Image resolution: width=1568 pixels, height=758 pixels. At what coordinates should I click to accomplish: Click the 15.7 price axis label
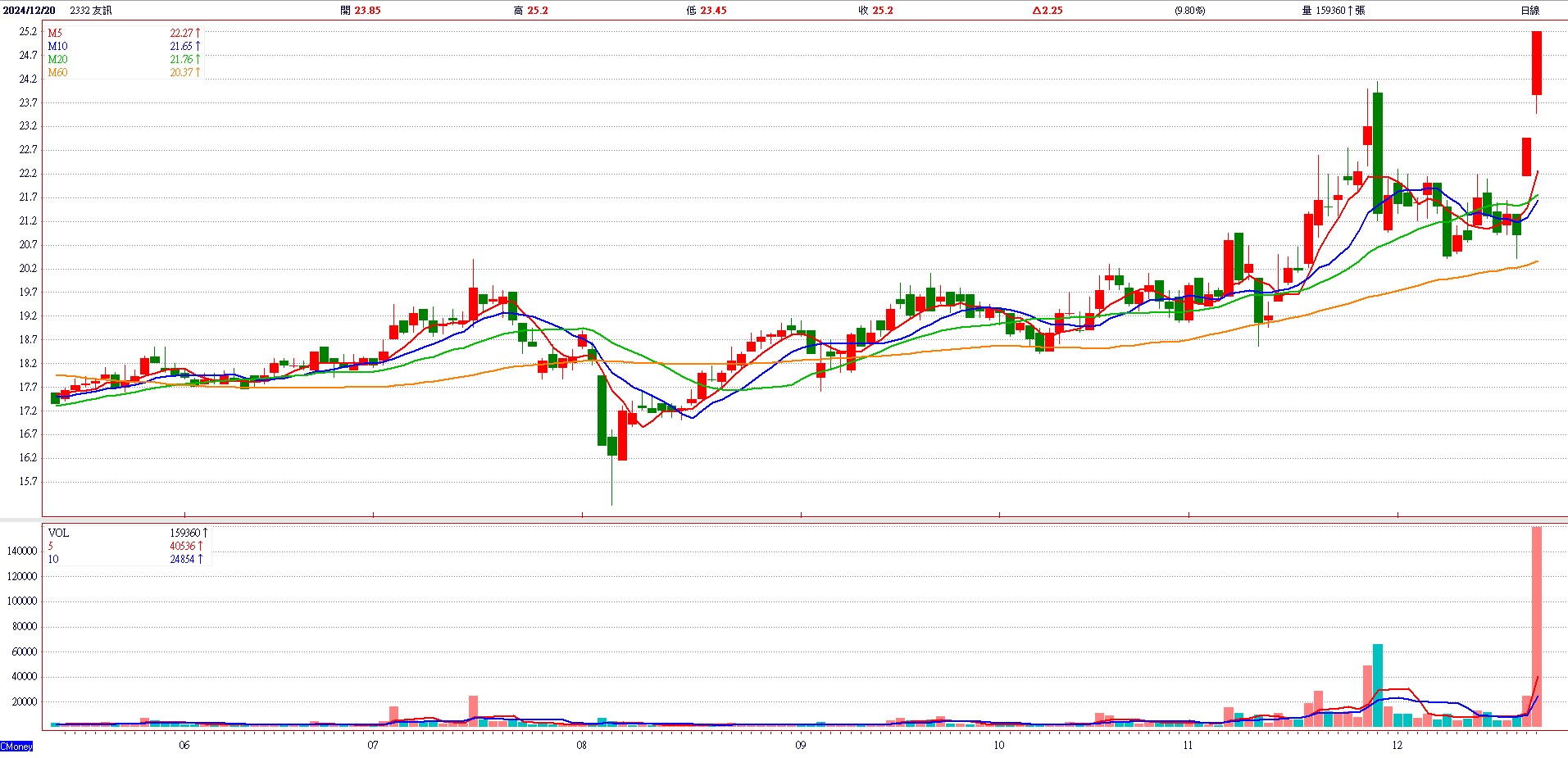[28, 482]
